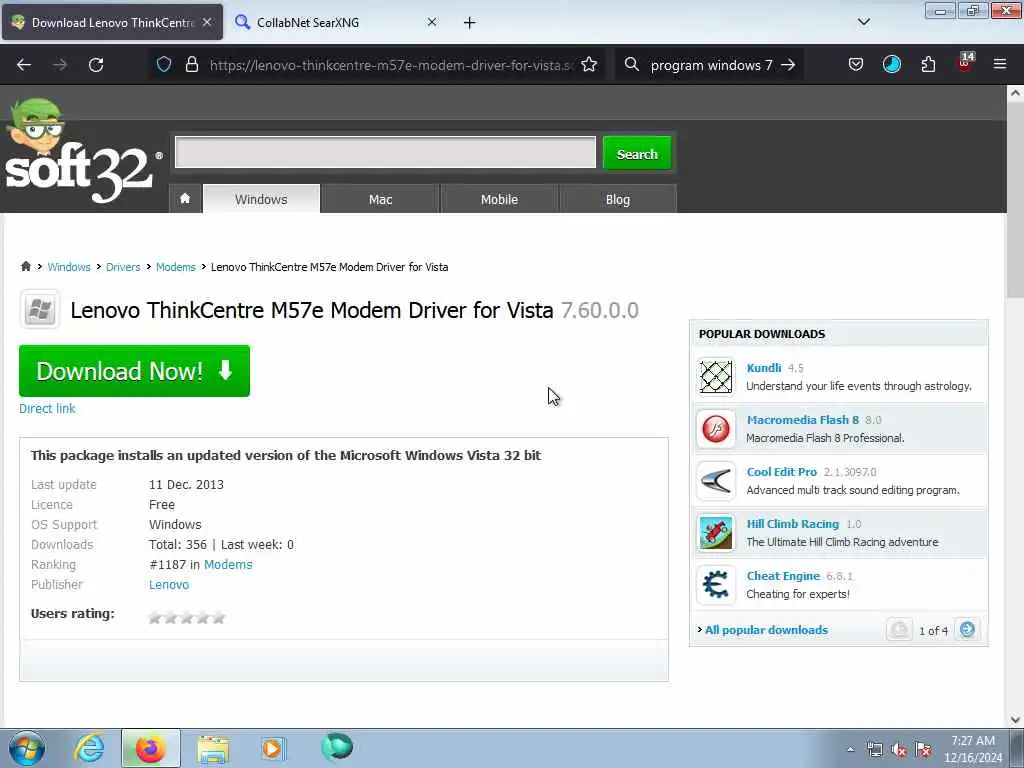The width and height of the screenshot is (1024, 768).
Task: Open the Pocket save icon
Action: point(856,64)
